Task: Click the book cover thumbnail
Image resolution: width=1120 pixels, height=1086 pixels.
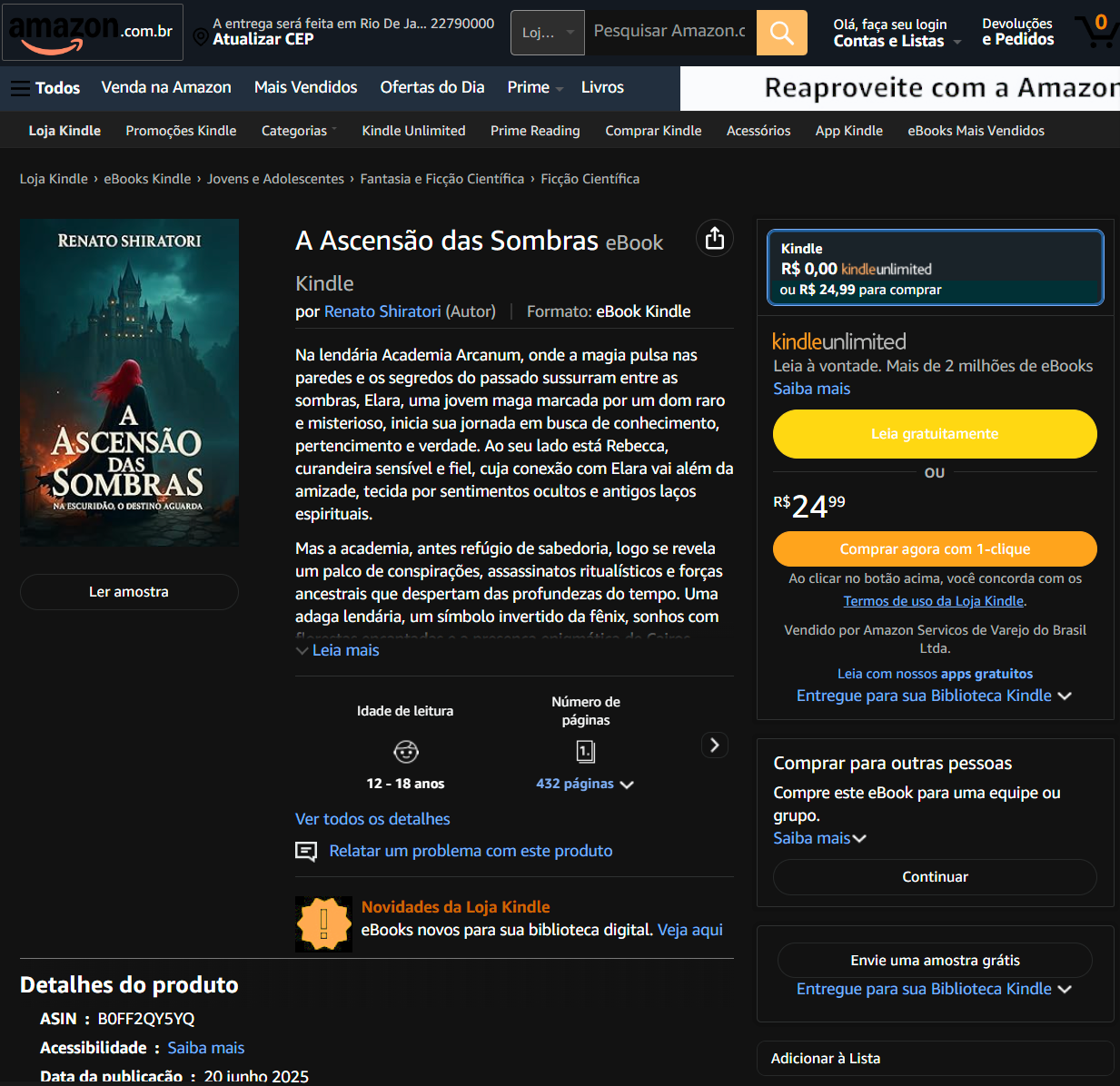Action: pyautogui.click(x=129, y=382)
